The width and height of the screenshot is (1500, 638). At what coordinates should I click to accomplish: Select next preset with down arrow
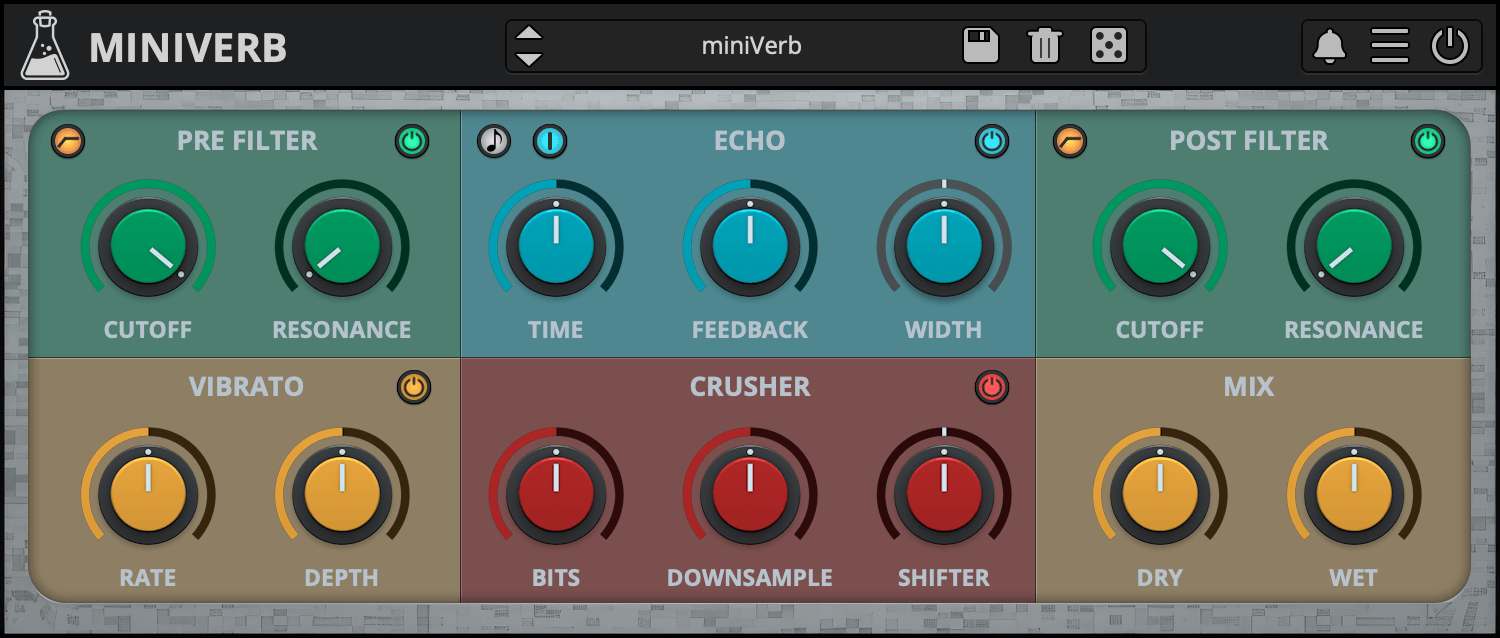tap(529, 58)
